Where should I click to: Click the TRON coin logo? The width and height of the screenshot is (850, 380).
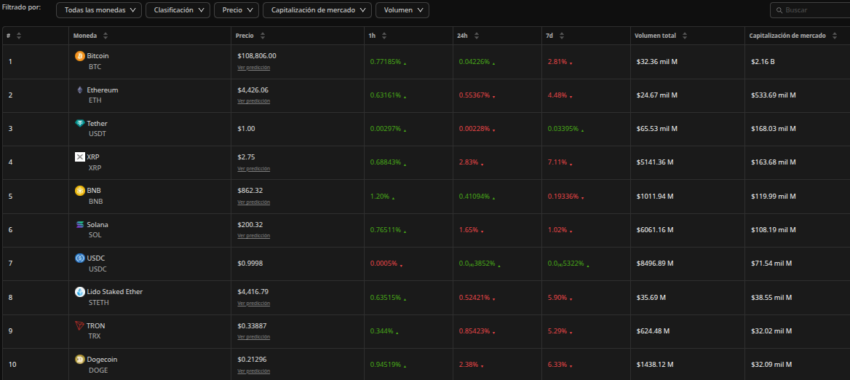coord(80,326)
